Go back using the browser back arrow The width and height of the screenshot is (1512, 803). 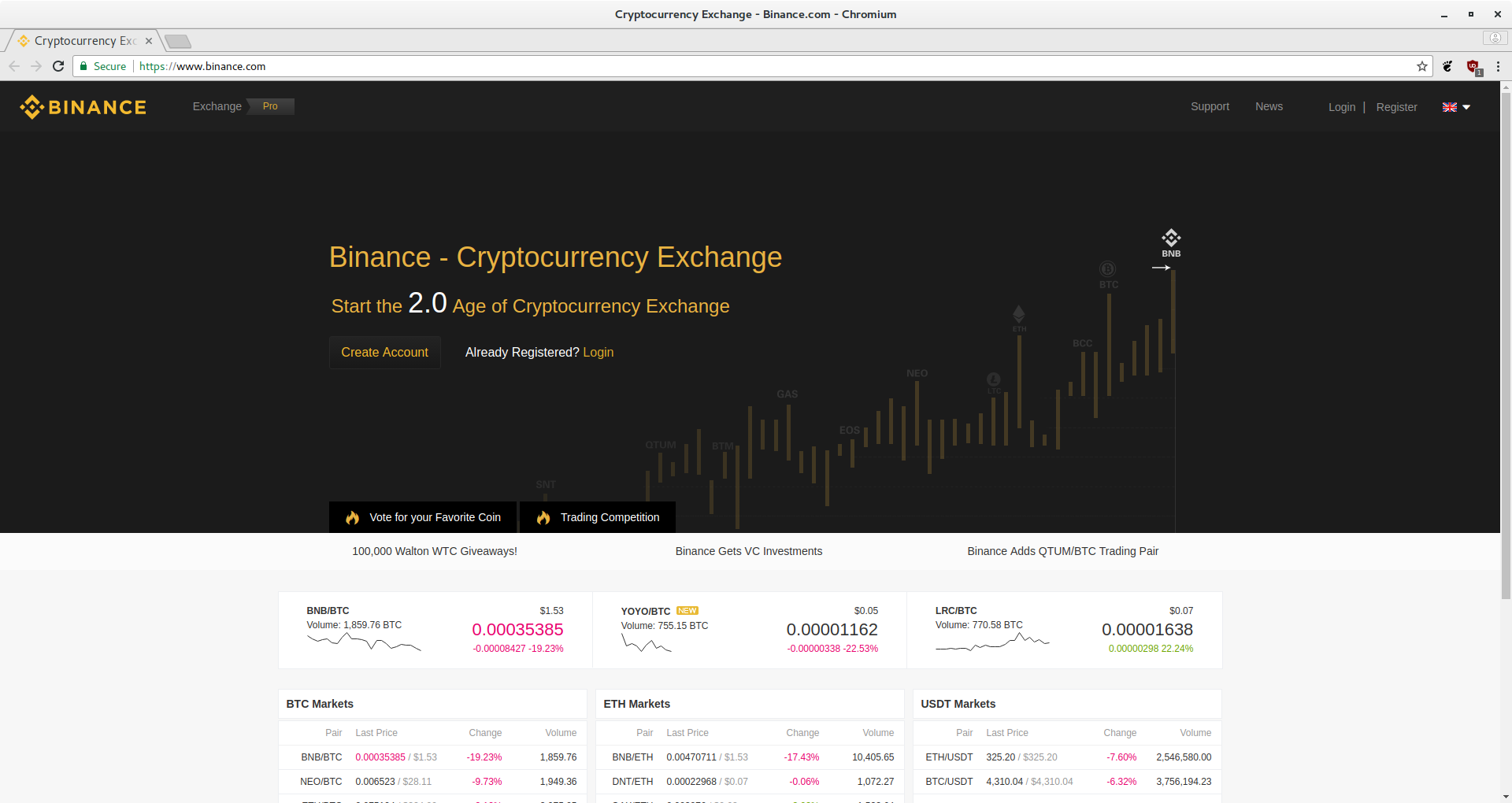coord(14,66)
